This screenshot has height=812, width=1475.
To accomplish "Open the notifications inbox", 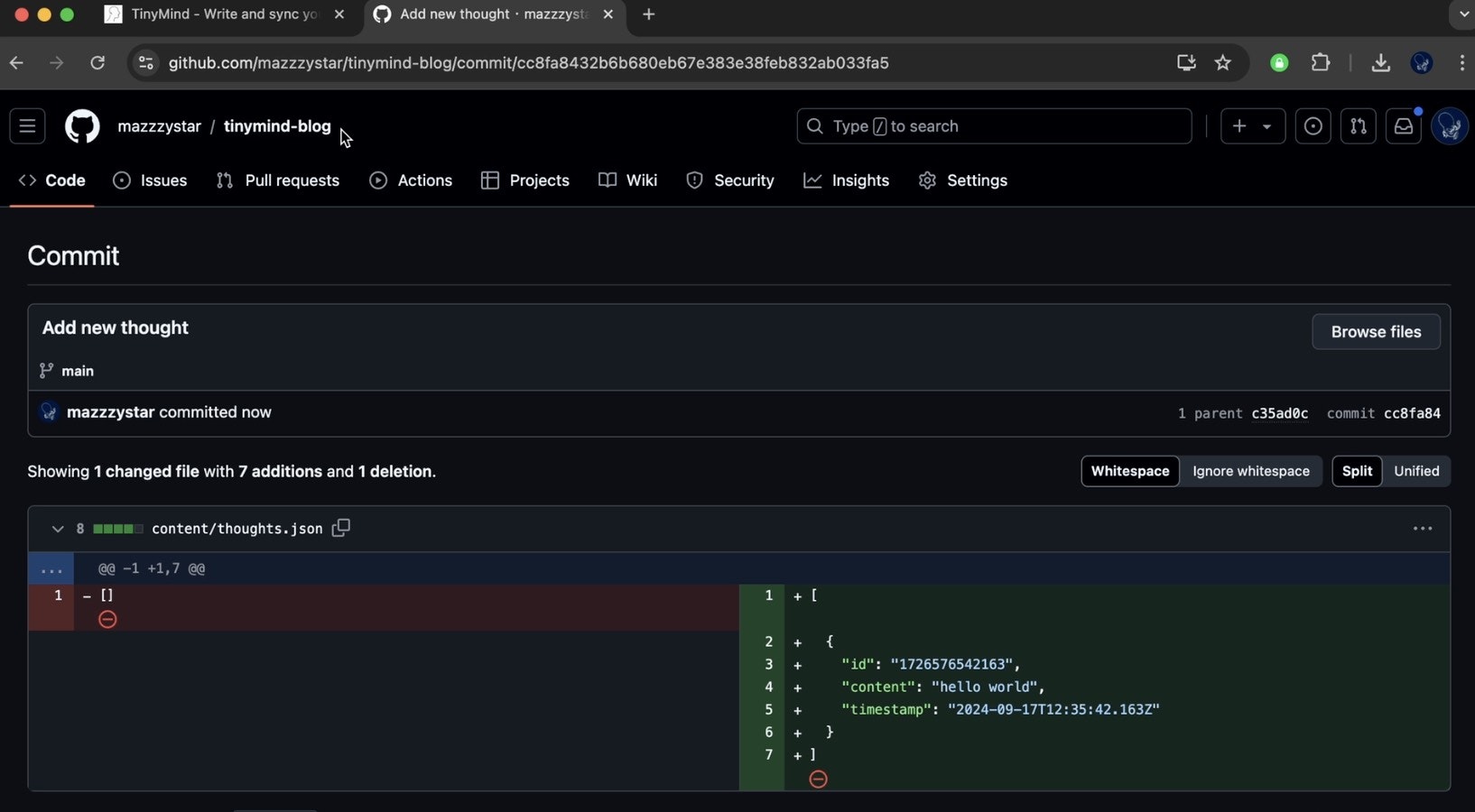I will [x=1403, y=126].
